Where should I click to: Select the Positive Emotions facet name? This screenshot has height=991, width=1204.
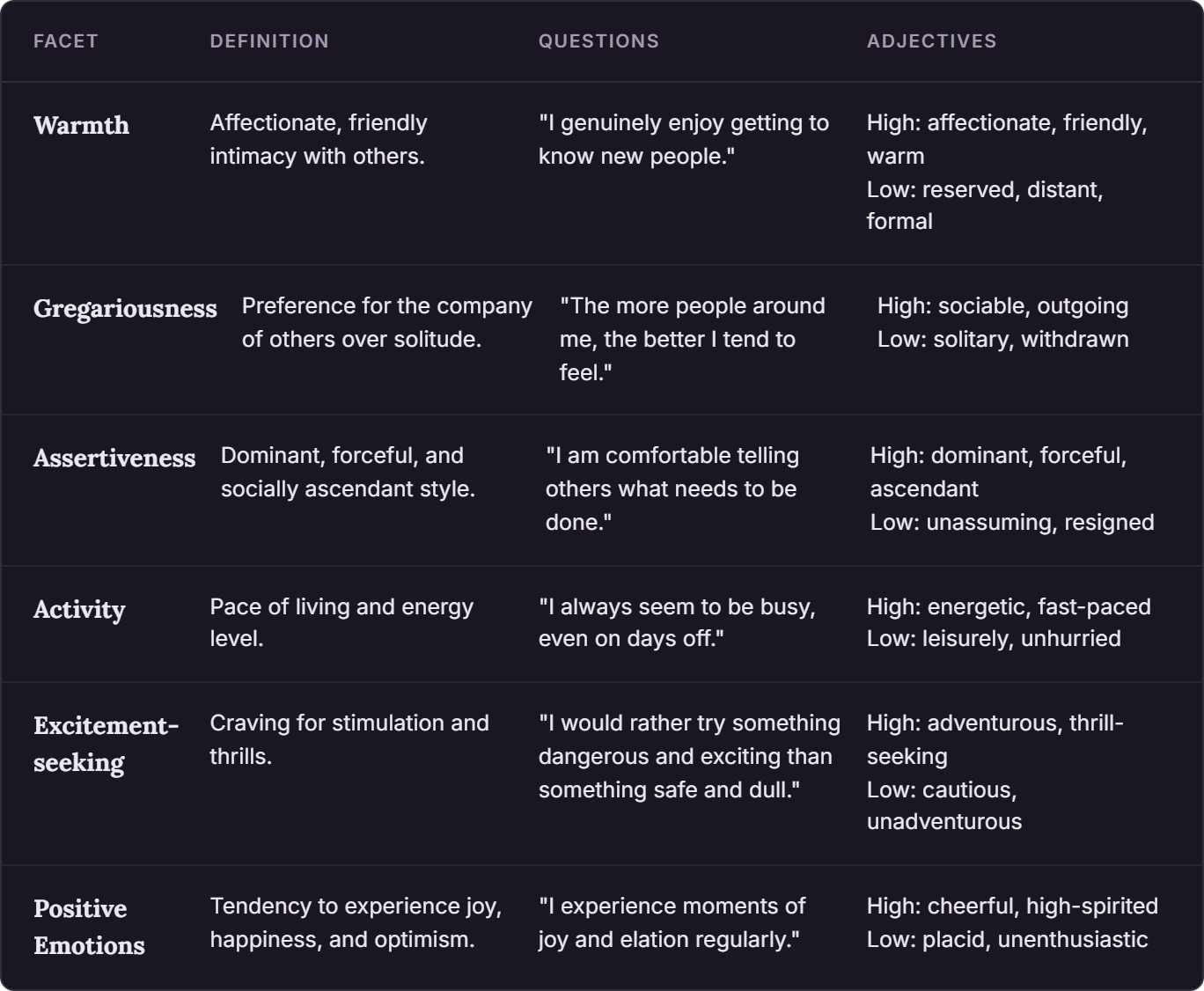pyautogui.click(x=89, y=927)
